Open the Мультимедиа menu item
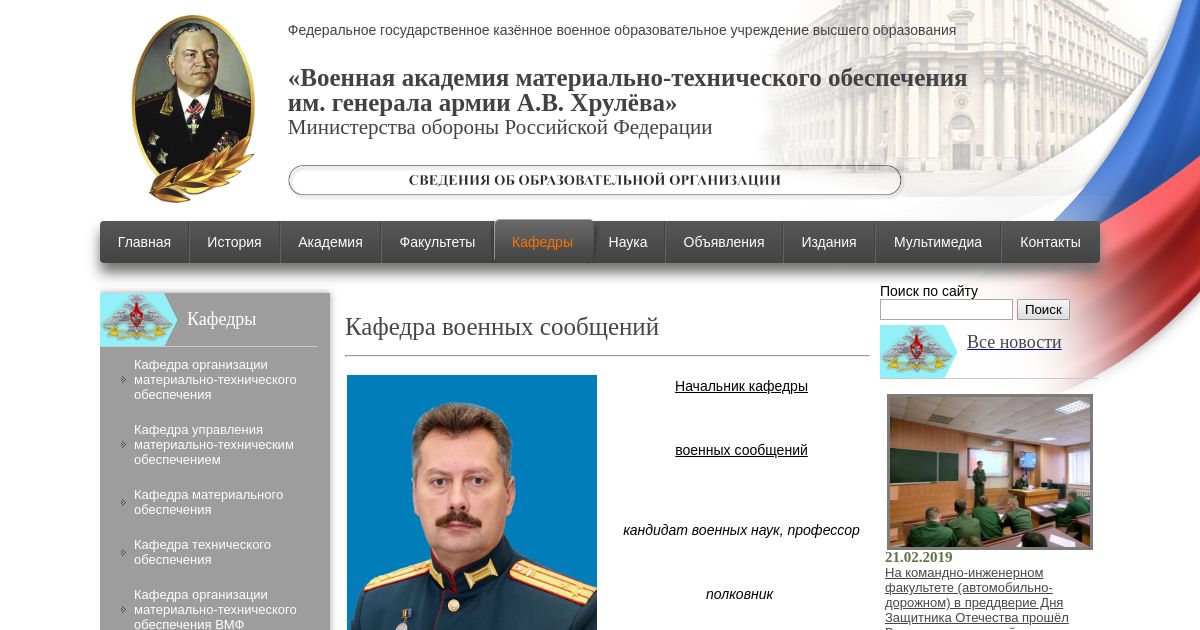Screen dimensions: 1200x630 click(x=938, y=242)
